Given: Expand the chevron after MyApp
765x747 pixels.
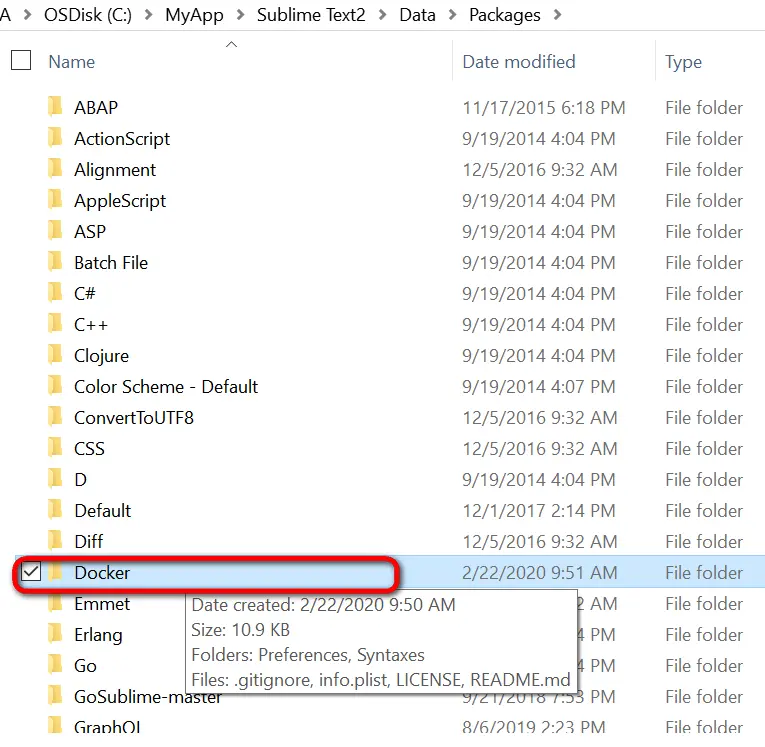Looking at the screenshot, I should (240, 15).
